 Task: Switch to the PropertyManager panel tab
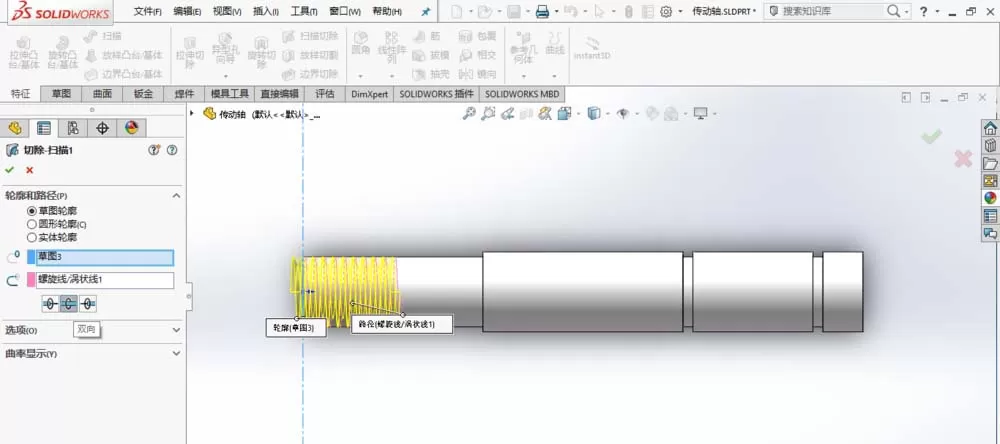(x=44, y=128)
